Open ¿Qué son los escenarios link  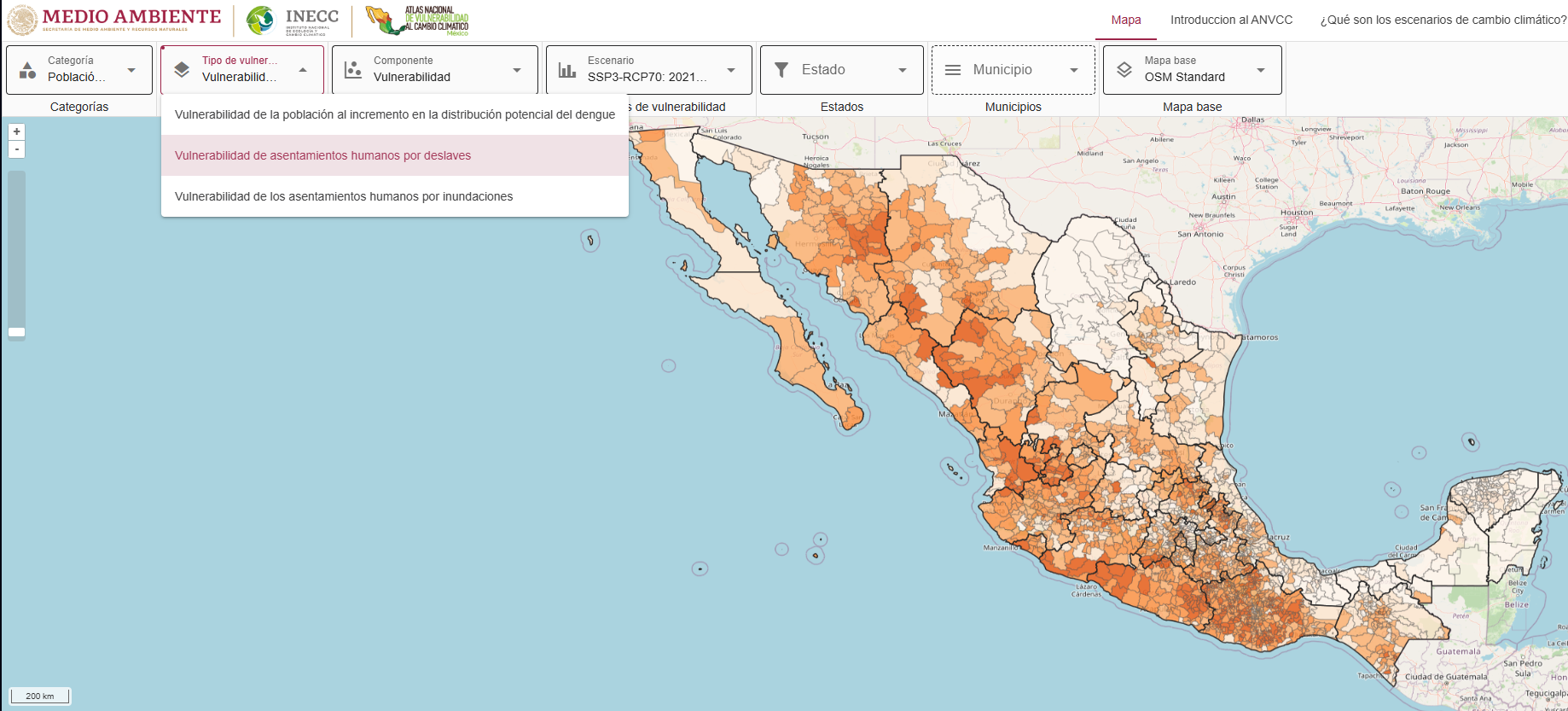pyautogui.click(x=1442, y=20)
